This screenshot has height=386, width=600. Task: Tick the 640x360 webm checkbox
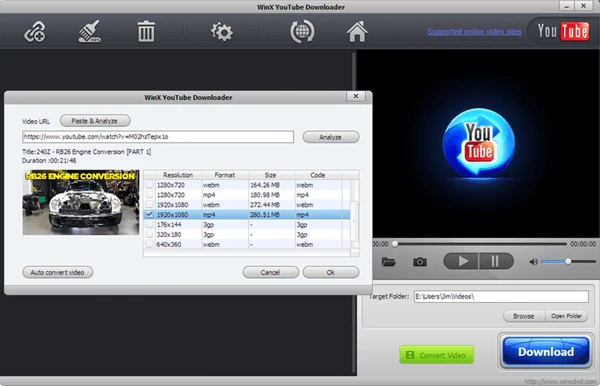(149, 244)
